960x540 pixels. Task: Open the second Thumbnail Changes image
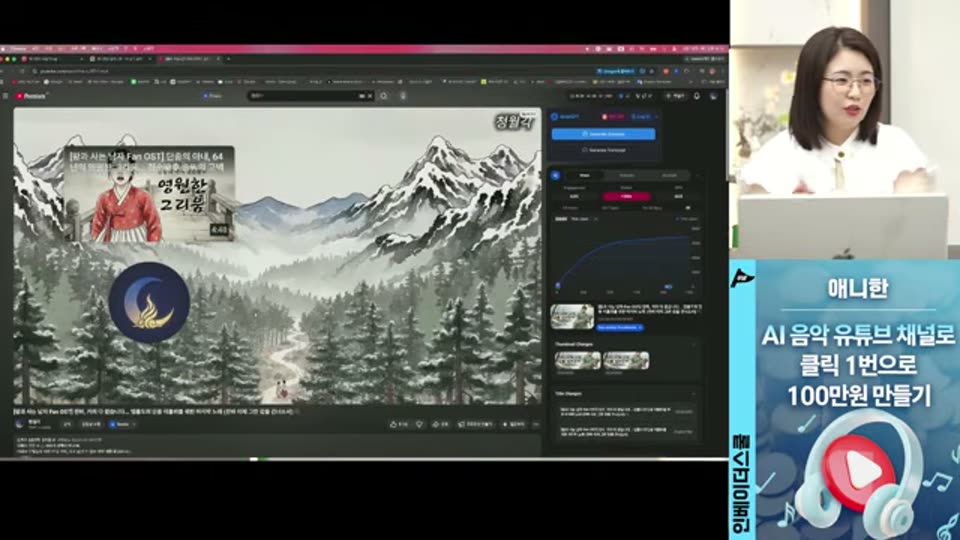626,360
